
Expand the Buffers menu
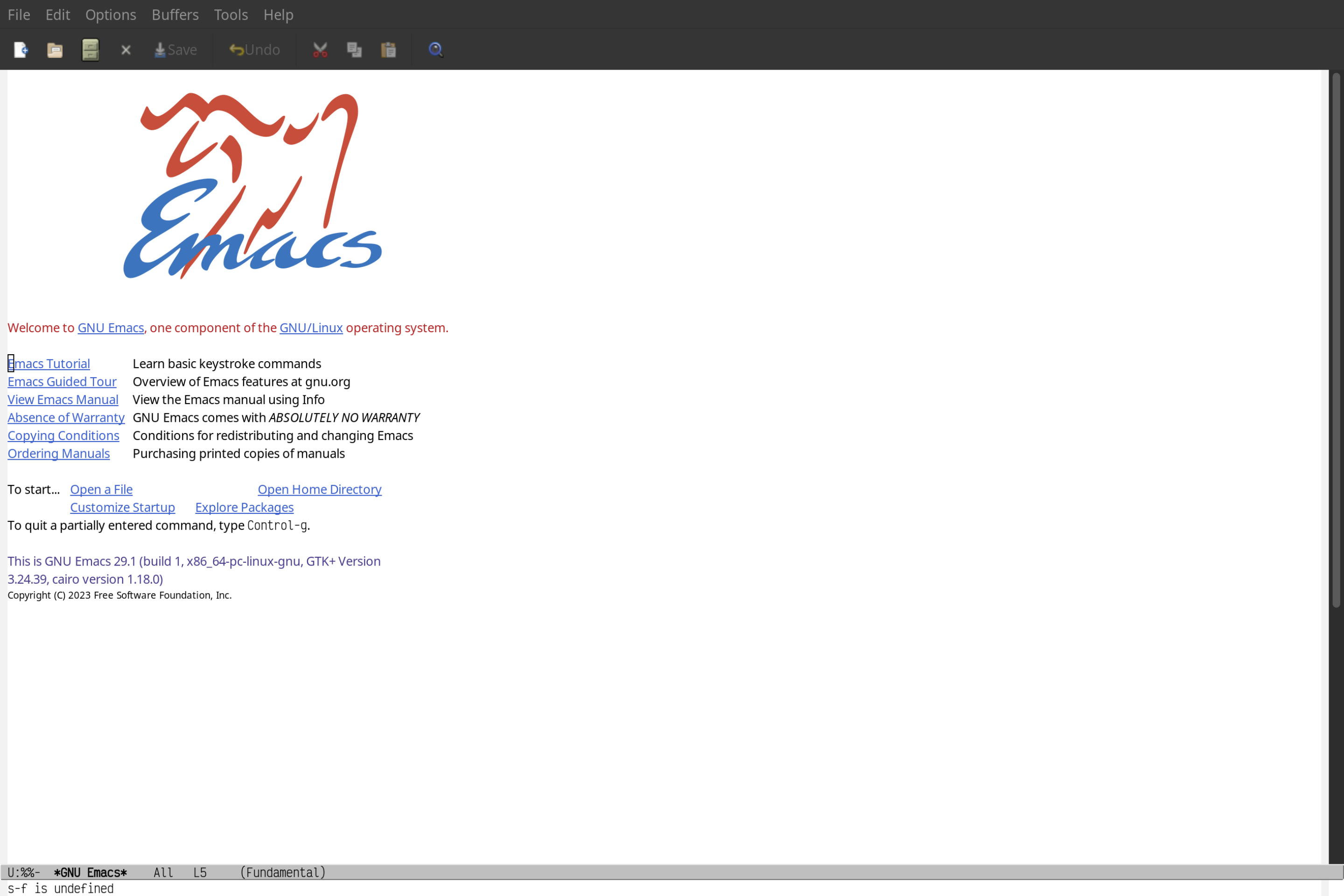point(174,14)
